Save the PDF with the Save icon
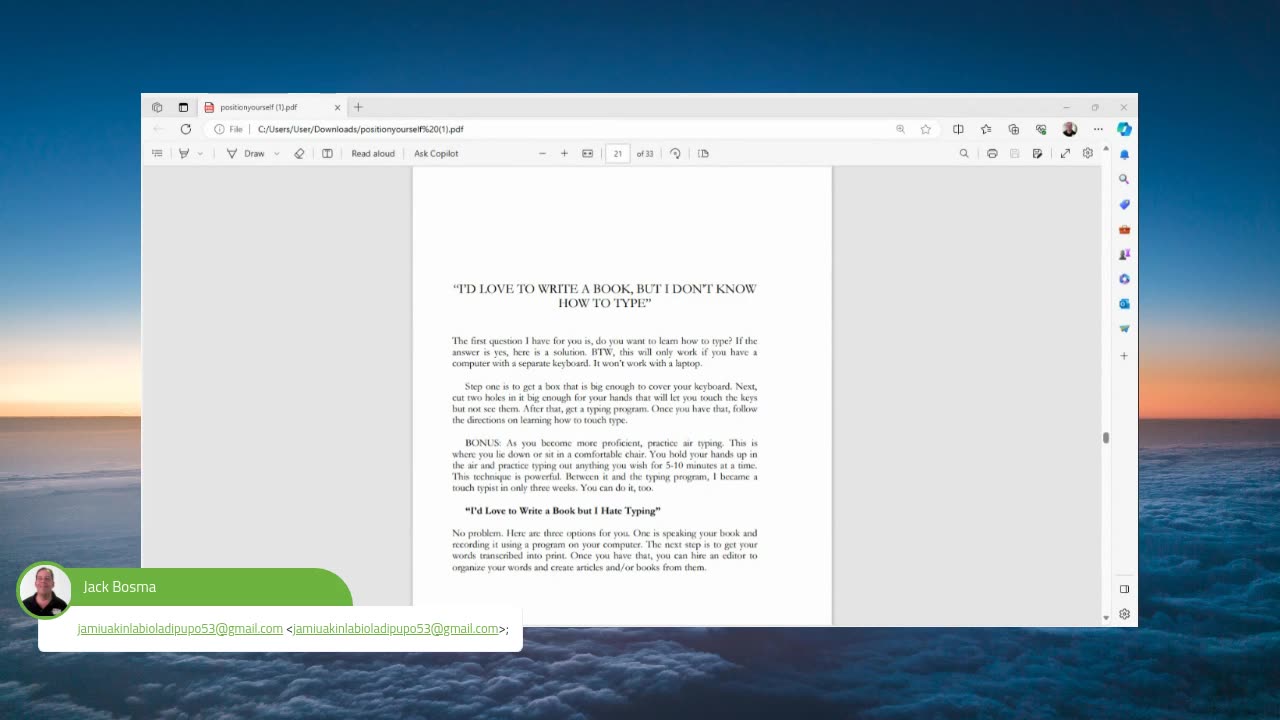This screenshot has width=1280, height=720. [1014, 153]
